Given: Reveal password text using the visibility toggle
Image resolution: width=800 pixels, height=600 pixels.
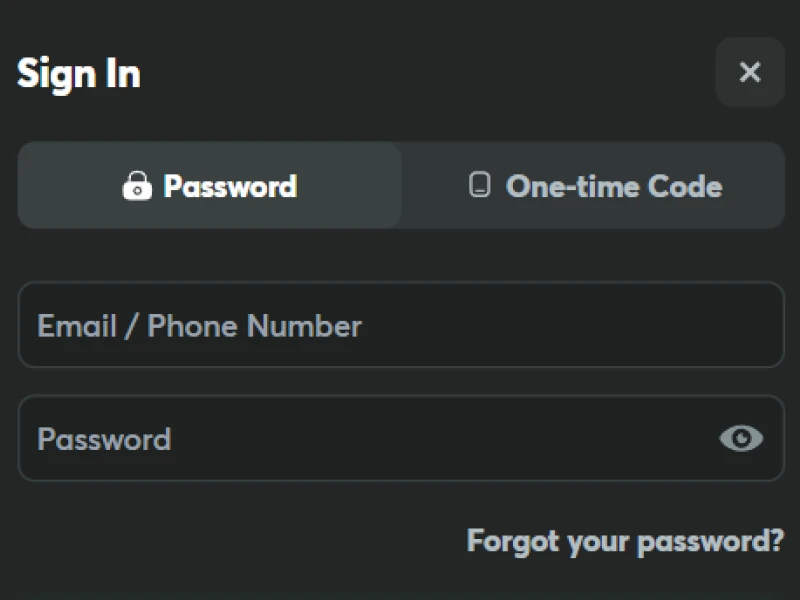Looking at the screenshot, I should [740, 439].
